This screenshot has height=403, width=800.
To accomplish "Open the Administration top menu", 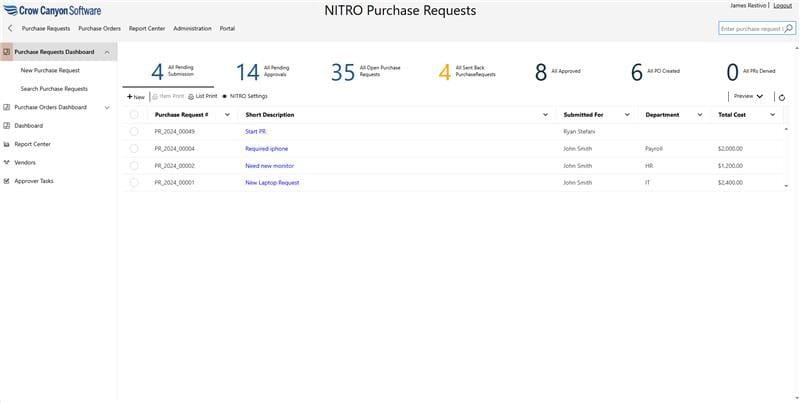I will [192, 29].
